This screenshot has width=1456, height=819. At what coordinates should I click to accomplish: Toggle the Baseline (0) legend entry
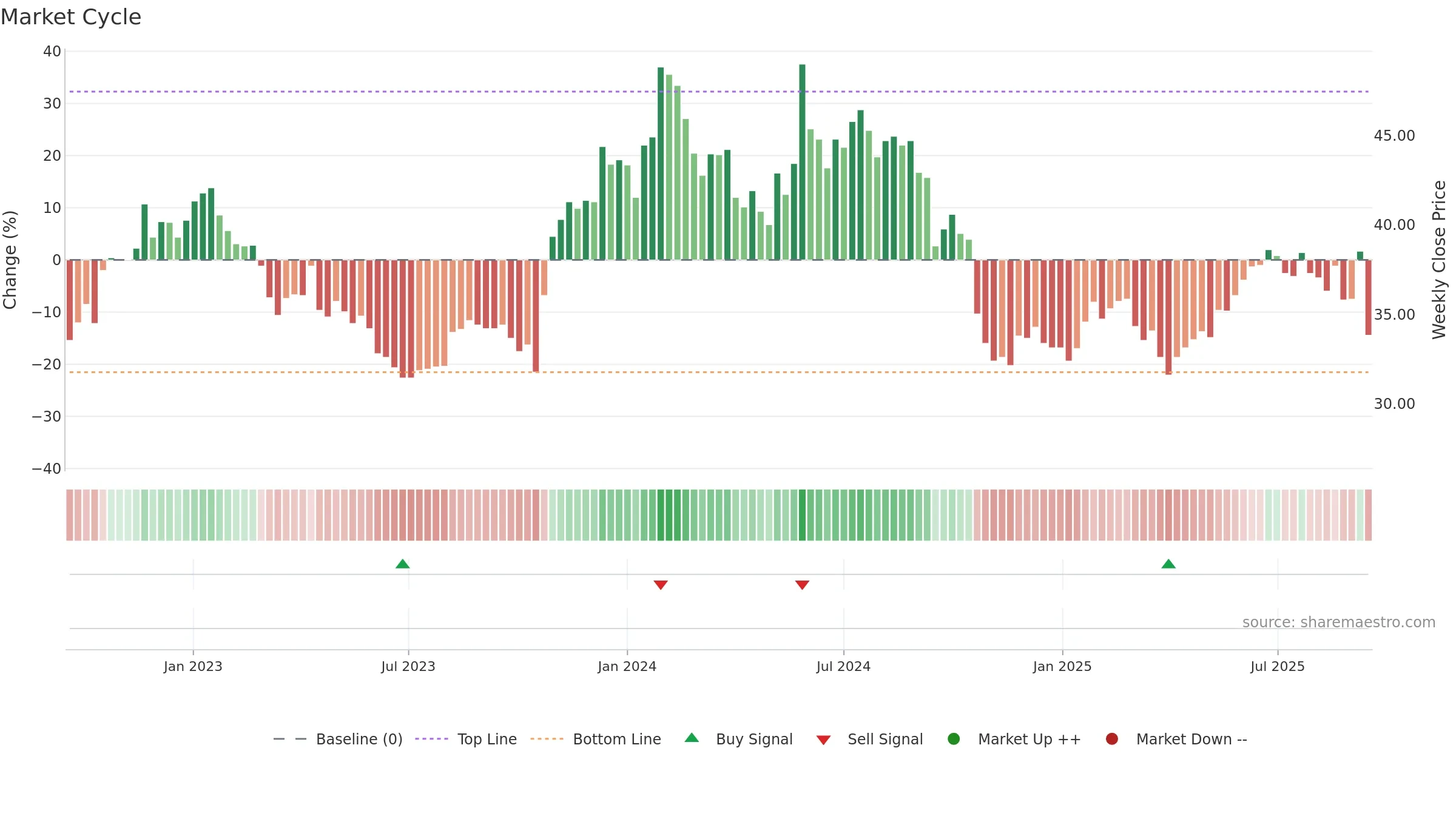338,739
